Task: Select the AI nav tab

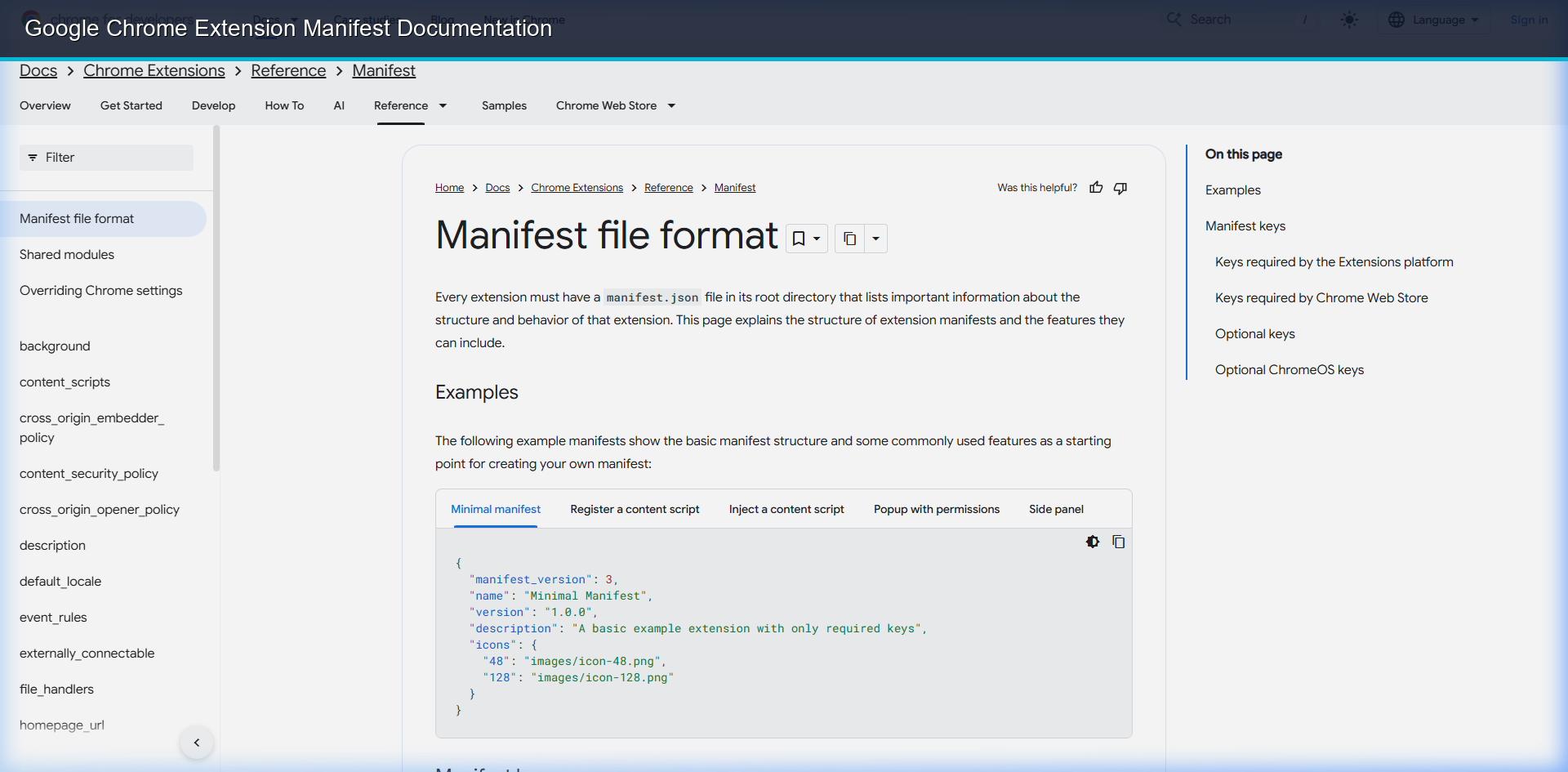Action: tap(339, 105)
